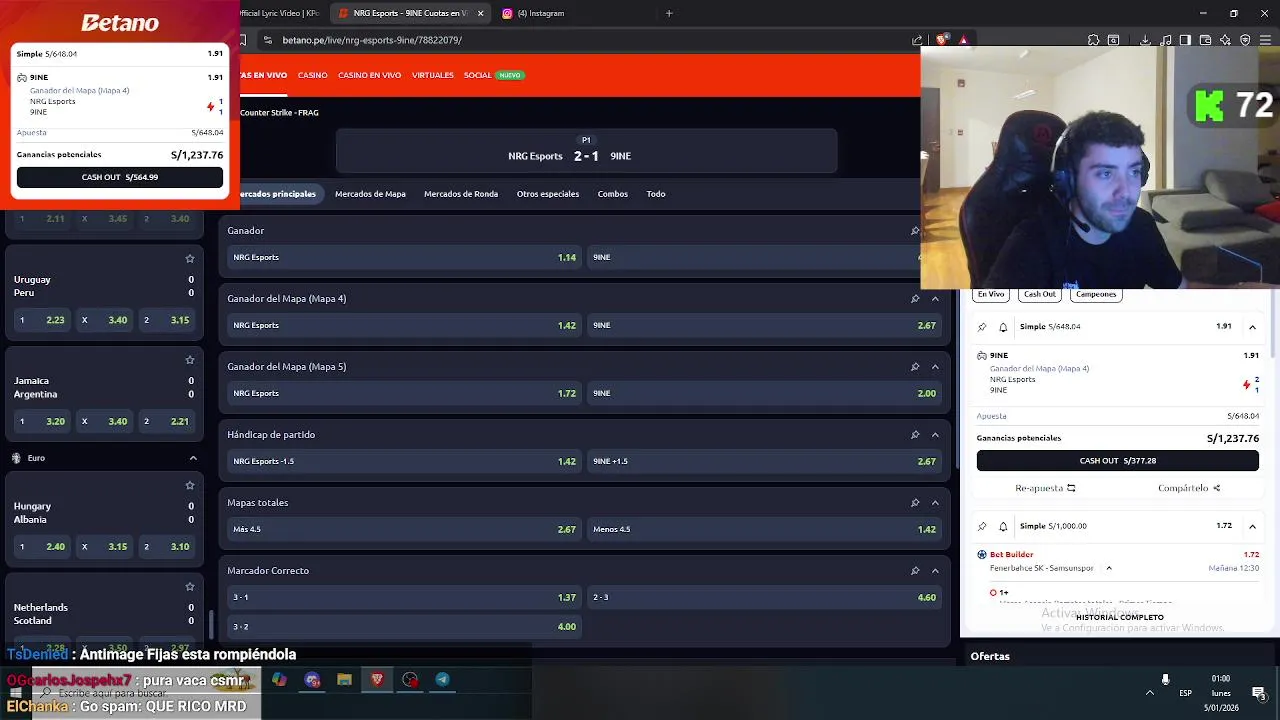This screenshot has height=720, width=1280.
Task: Switch to the Combos markets tab
Action: click(x=613, y=194)
